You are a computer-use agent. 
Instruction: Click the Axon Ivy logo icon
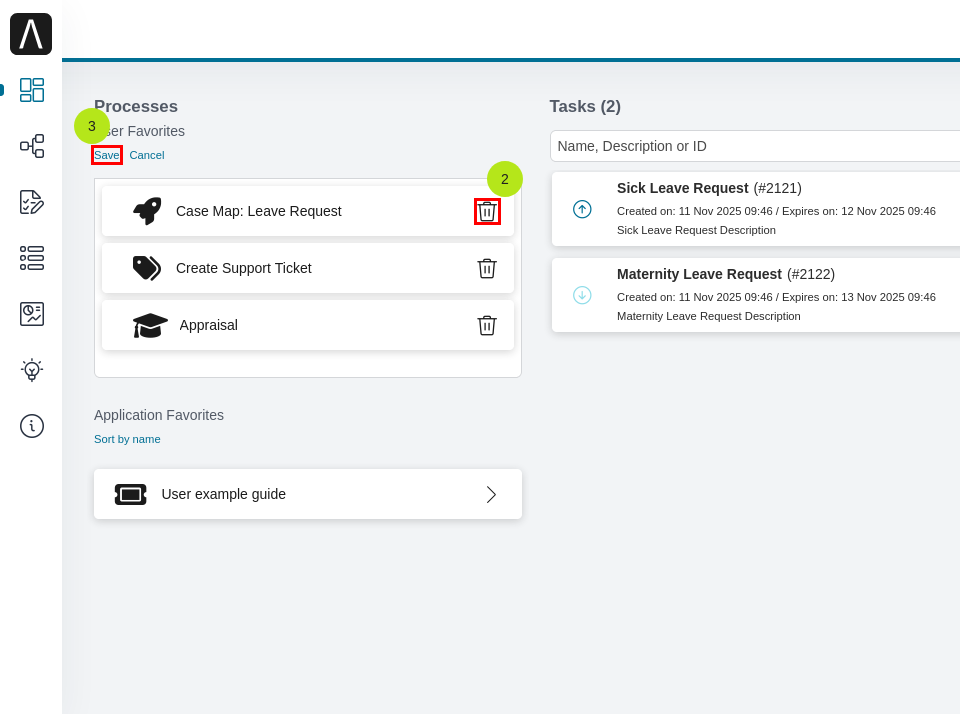click(x=31, y=34)
